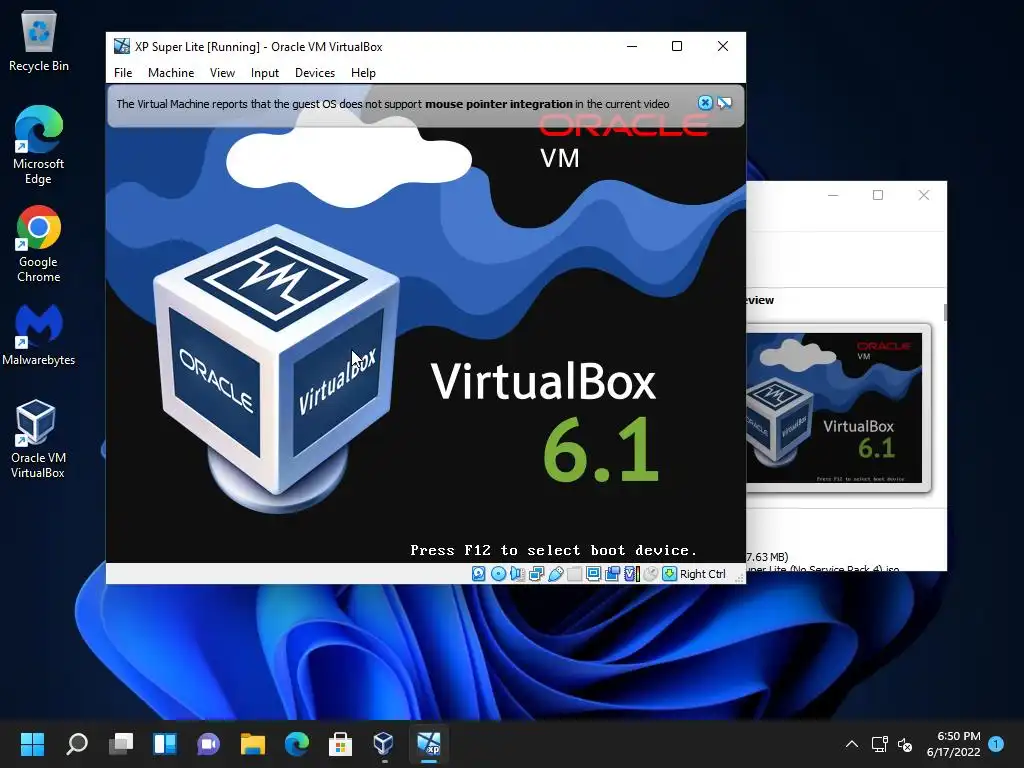Maximize the XP Super Lite VM window
Image resolution: width=1024 pixels, height=768 pixels.
[x=677, y=46]
